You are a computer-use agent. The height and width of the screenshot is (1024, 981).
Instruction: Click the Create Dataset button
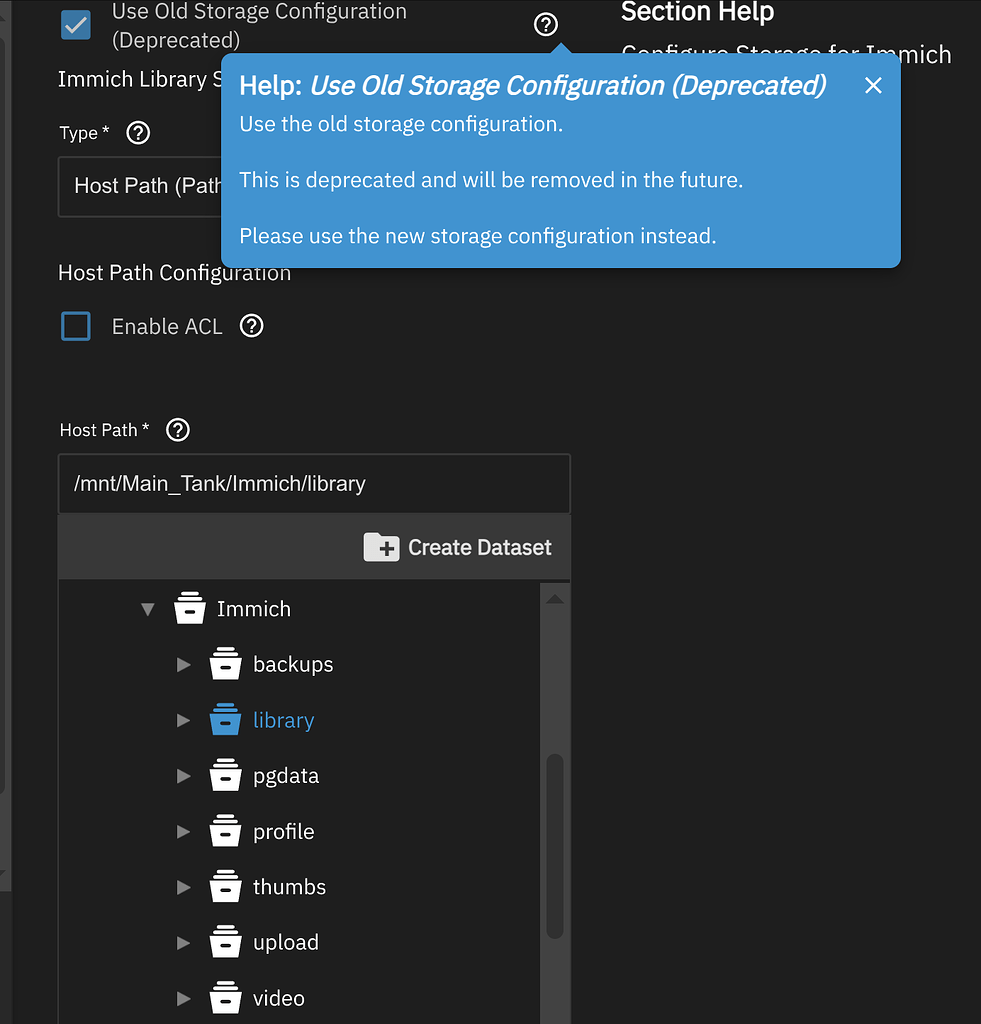458,547
